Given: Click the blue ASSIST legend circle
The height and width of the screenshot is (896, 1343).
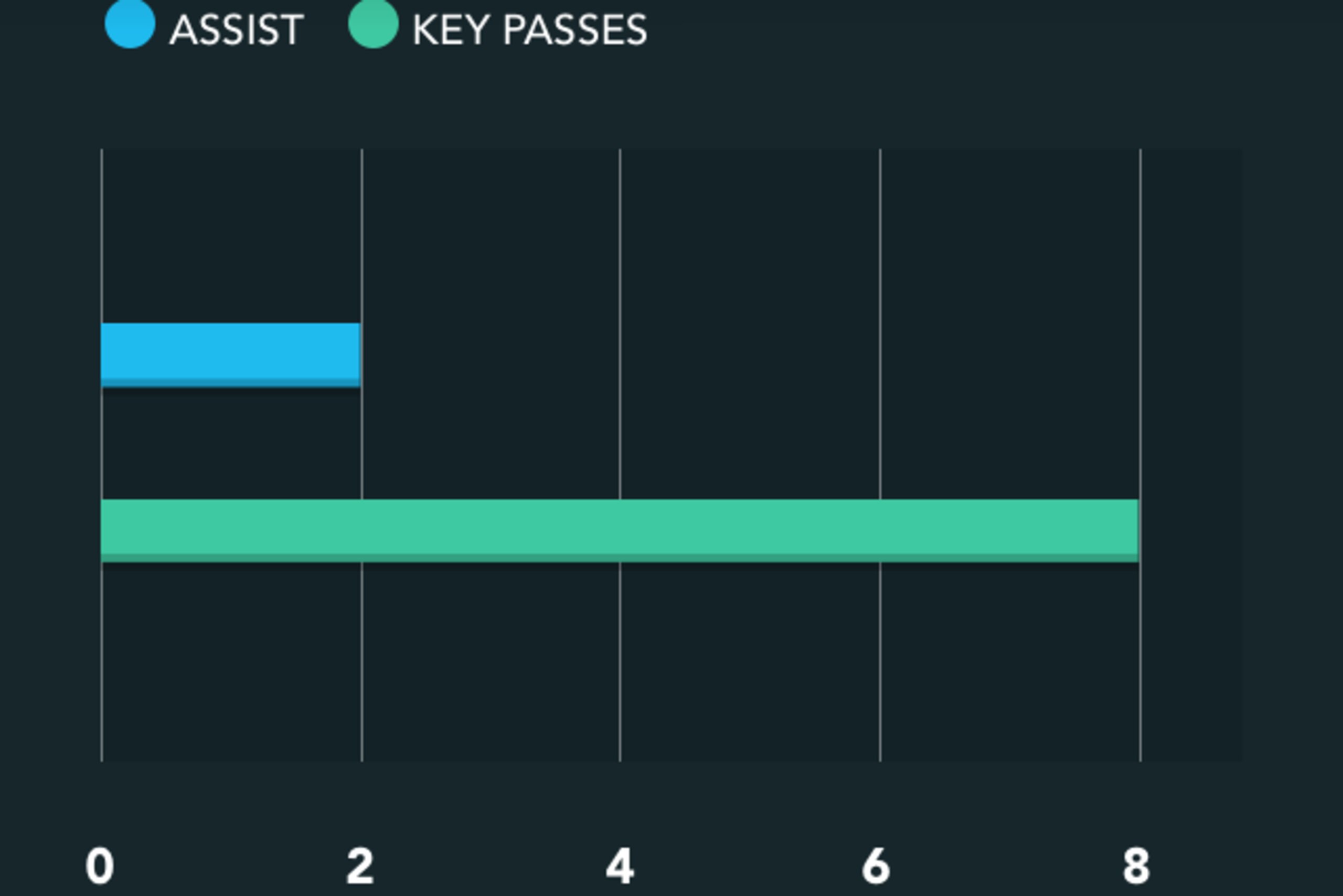Looking at the screenshot, I should coord(130,24).
